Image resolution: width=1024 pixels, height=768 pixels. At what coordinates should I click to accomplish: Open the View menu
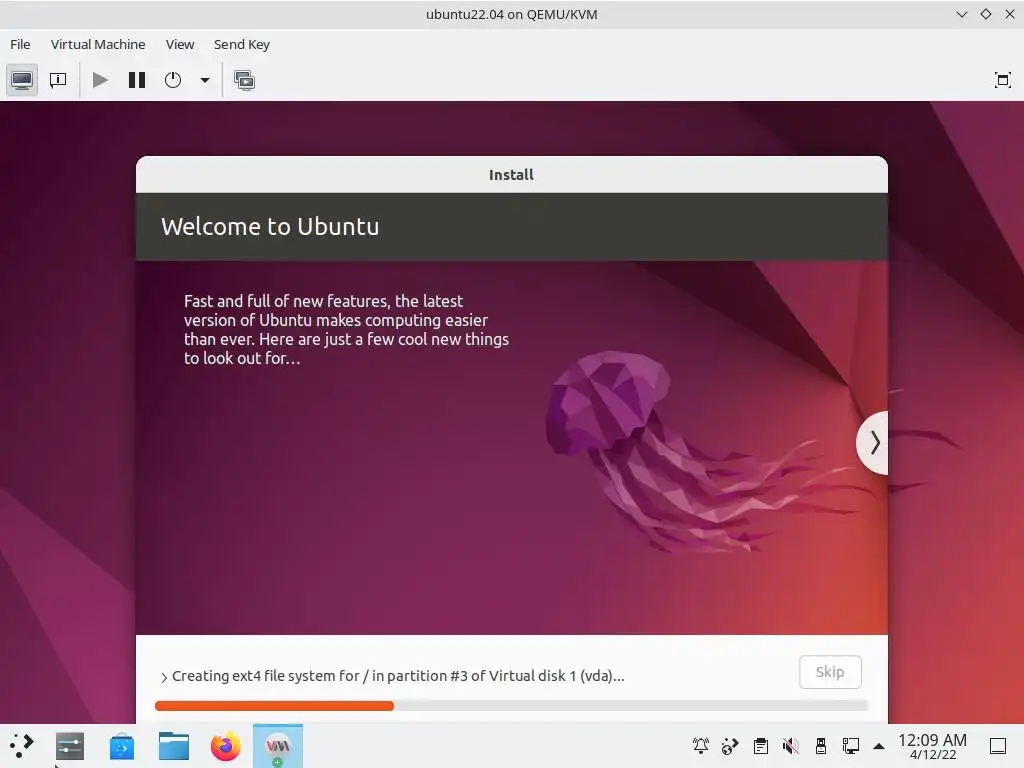[180, 44]
